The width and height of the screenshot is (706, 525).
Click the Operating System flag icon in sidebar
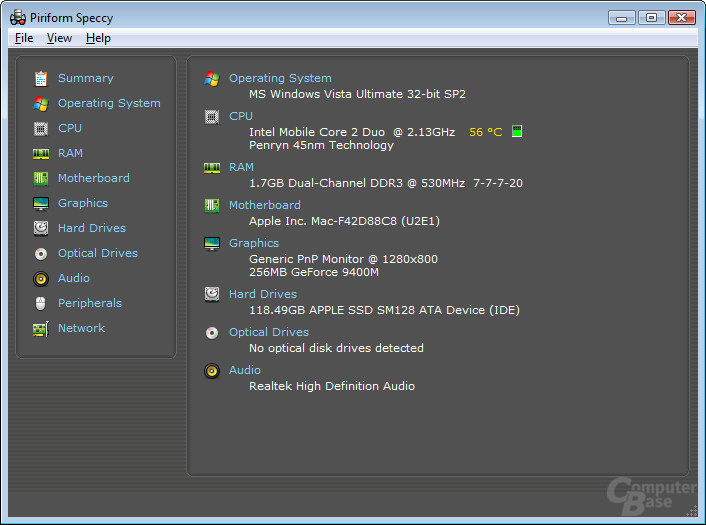point(41,104)
